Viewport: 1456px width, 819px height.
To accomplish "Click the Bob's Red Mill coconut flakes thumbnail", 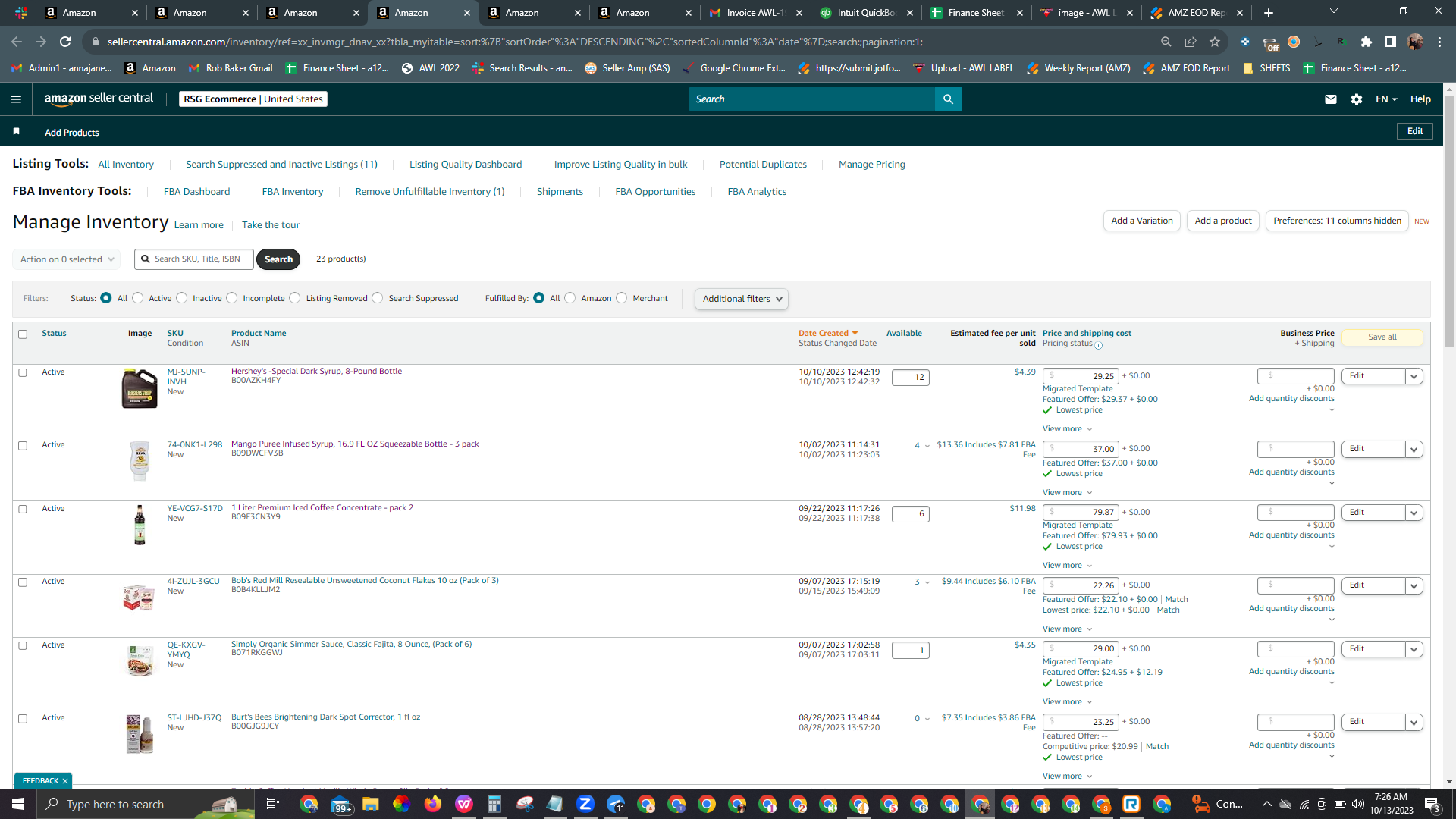I will (139, 598).
